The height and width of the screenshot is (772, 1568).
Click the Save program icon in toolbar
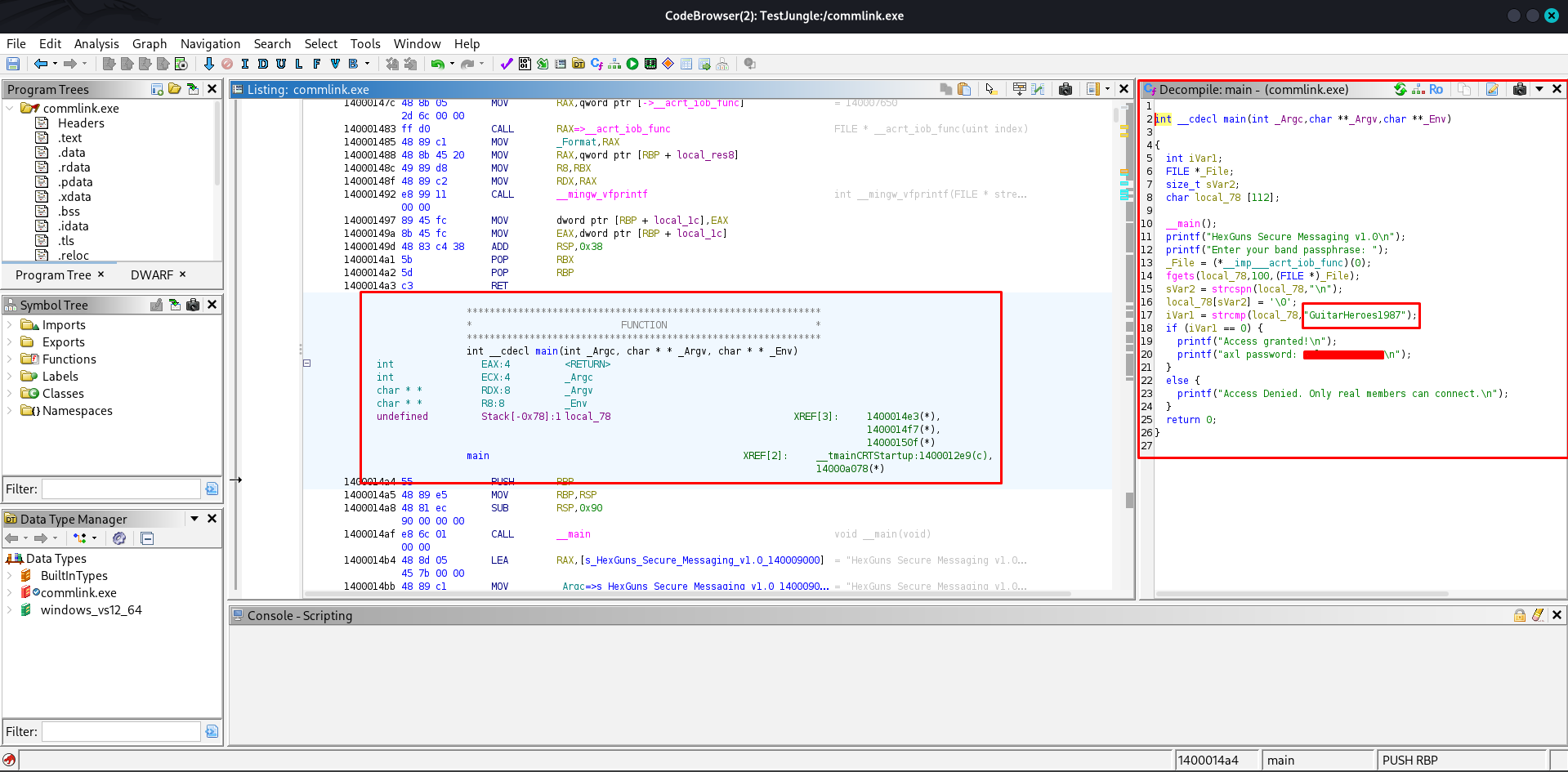(x=13, y=64)
